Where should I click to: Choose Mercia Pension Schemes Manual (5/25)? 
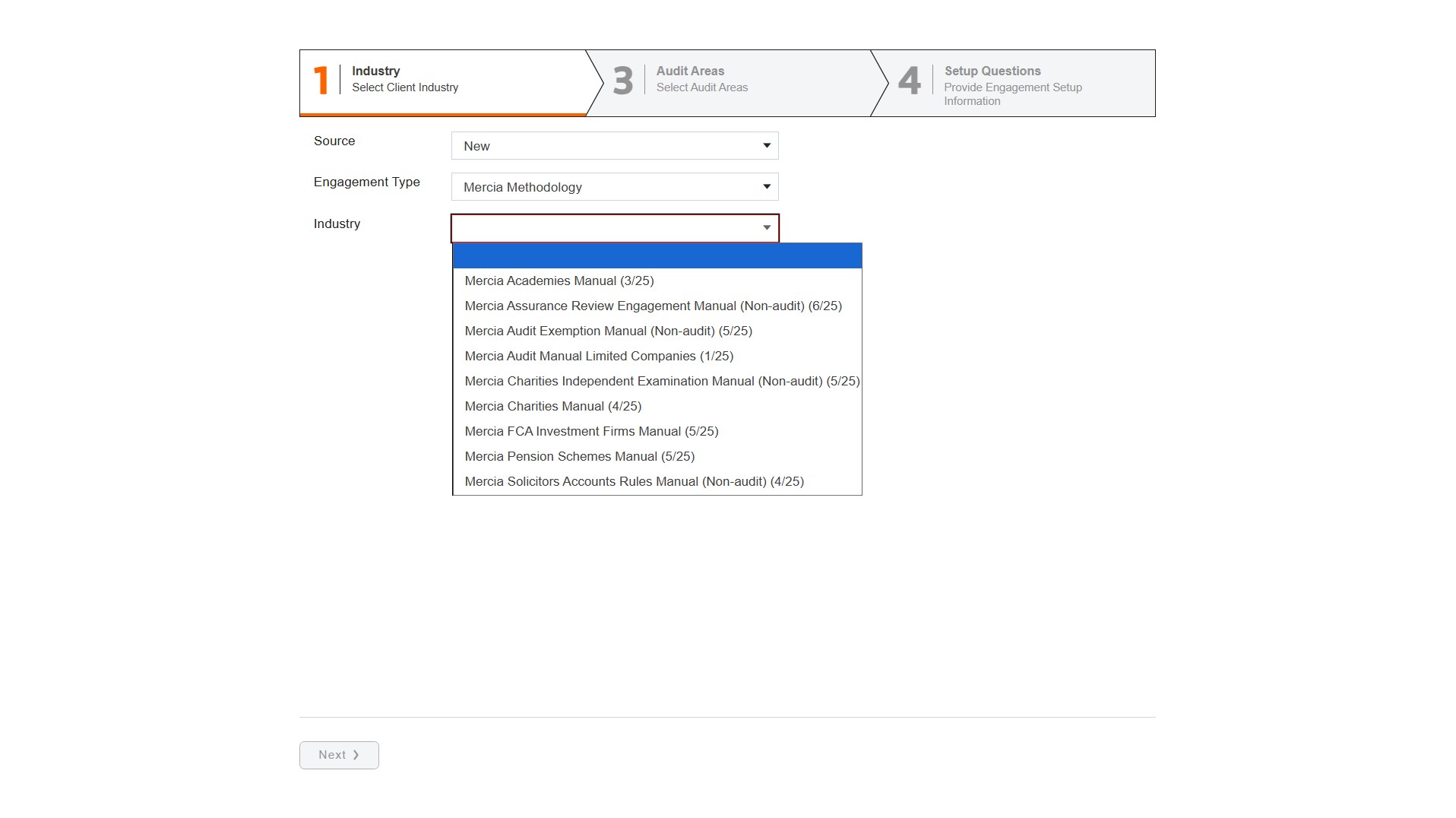[579, 457]
